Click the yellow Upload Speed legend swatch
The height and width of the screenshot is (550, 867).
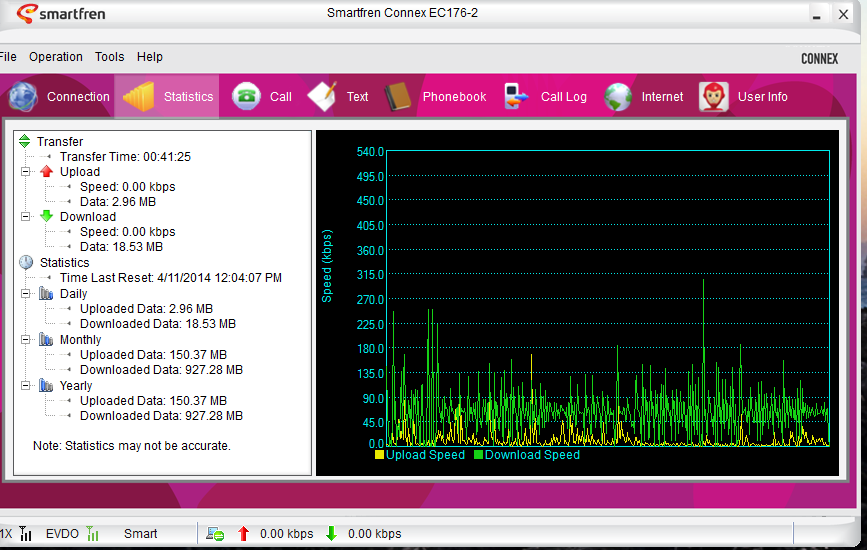(379, 455)
